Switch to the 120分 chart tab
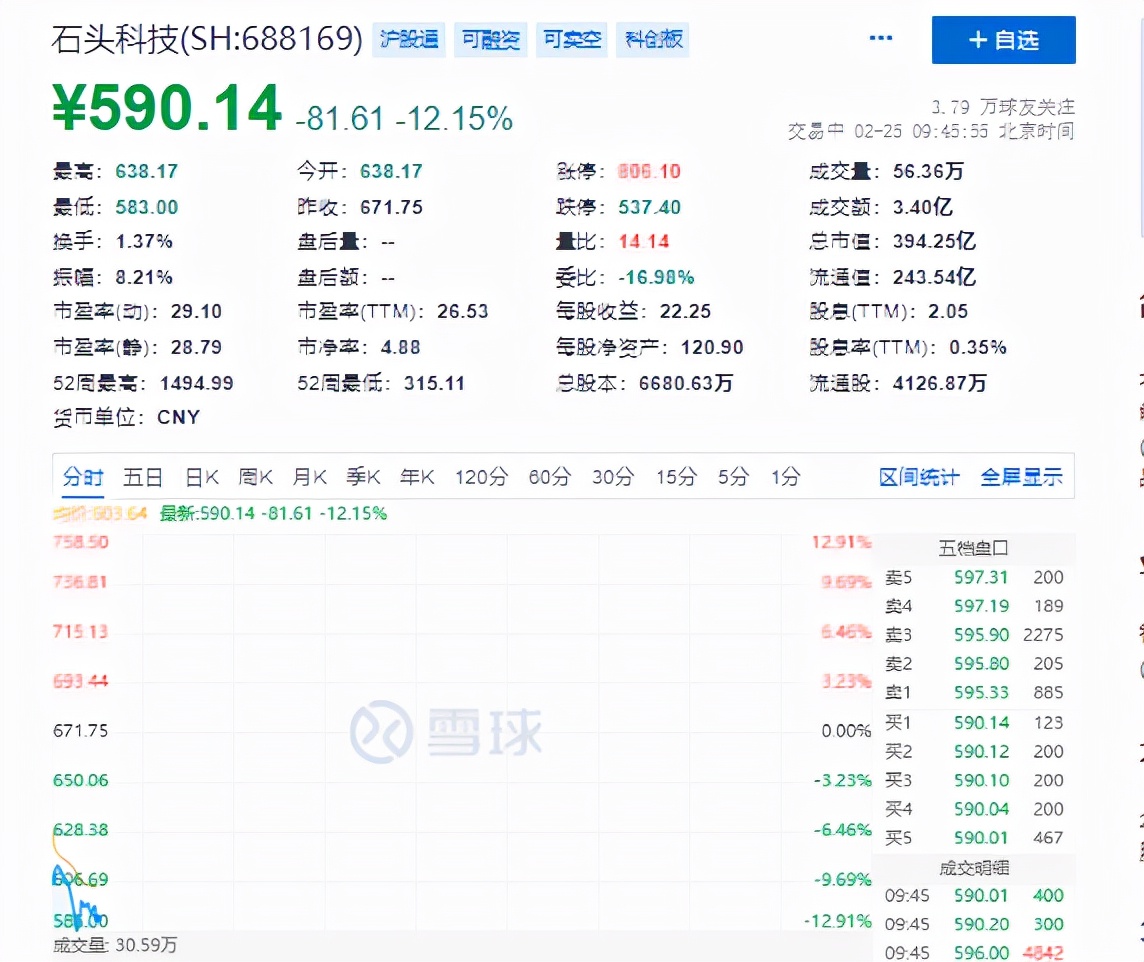1144x962 pixels. pyautogui.click(x=482, y=477)
